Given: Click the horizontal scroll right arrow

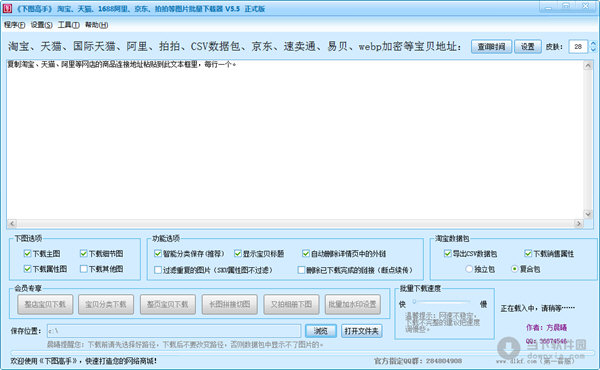Looking at the screenshot, I should click(x=578, y=223).
